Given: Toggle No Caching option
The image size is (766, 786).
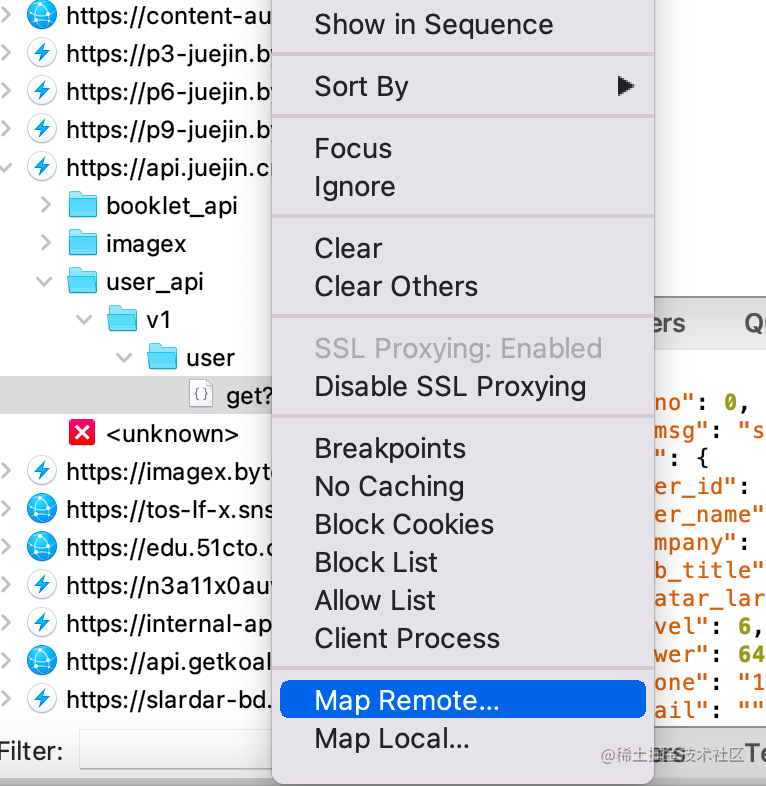Looking at the screenshot, I should coord(389,487).
